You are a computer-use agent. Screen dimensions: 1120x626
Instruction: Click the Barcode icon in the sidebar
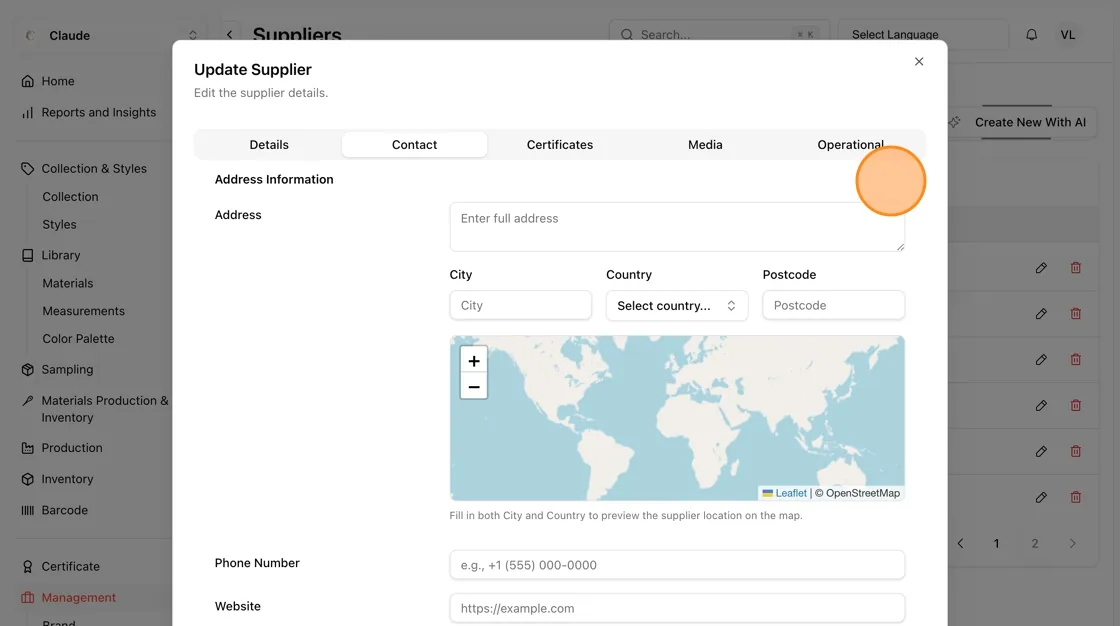[28, 510]
